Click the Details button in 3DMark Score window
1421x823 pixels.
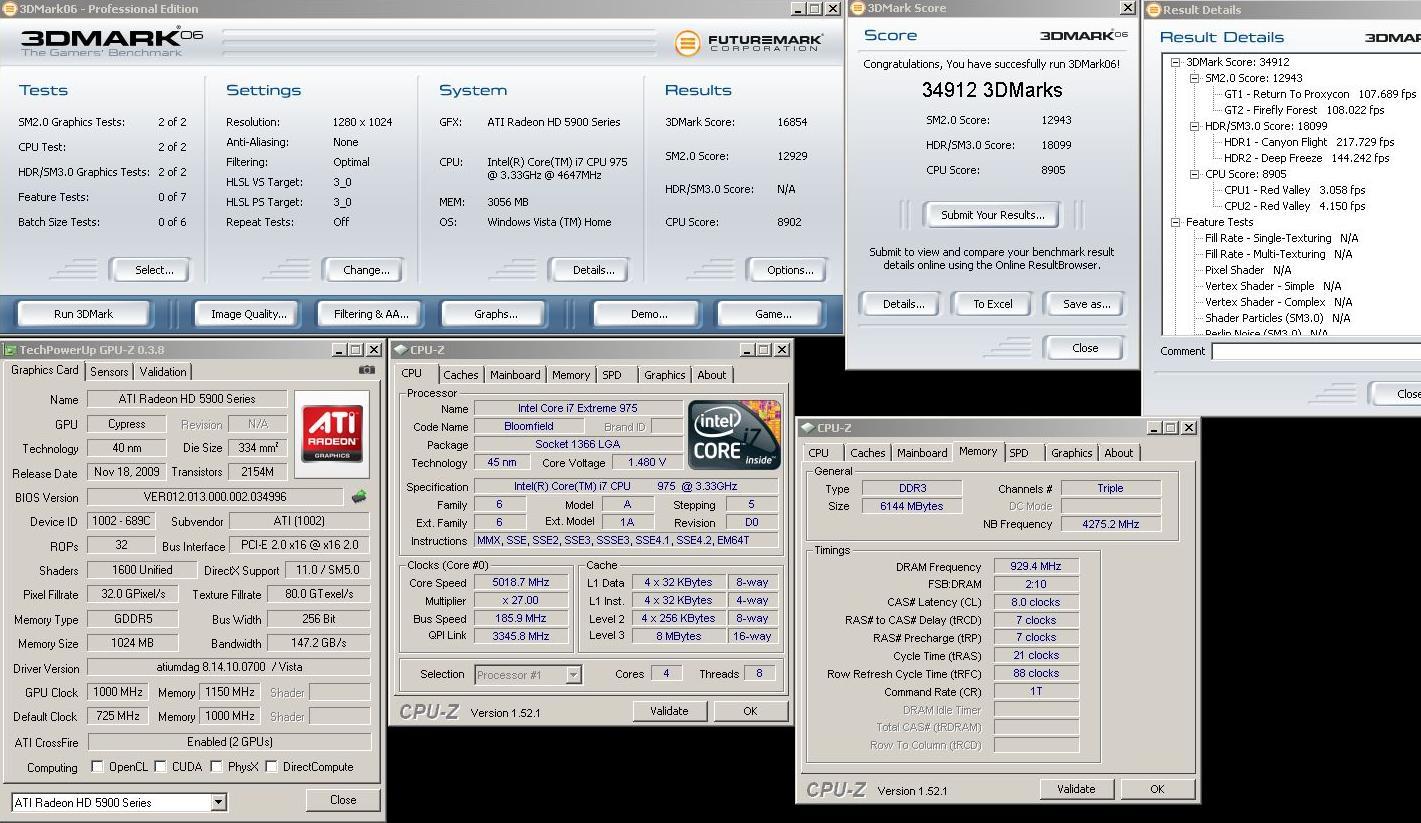903,304
